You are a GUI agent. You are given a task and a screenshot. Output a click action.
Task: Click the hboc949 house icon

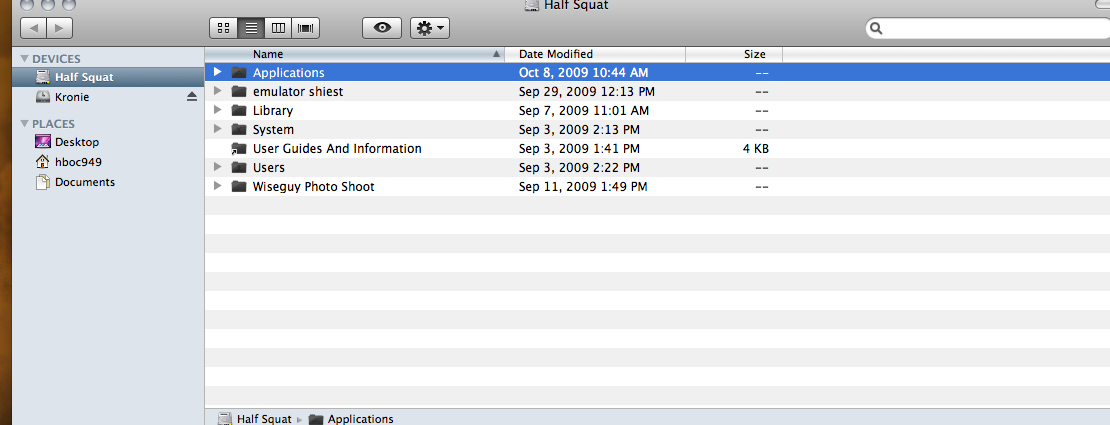[x=42, y=162]
